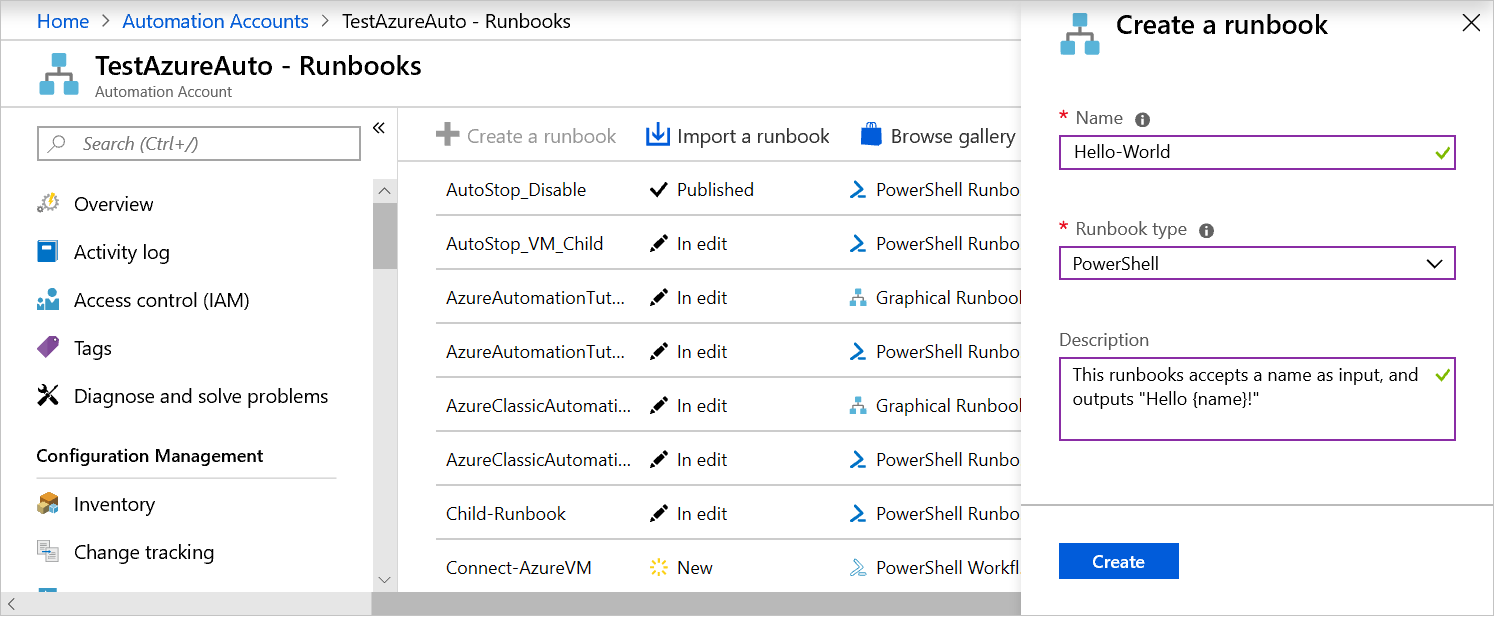The image size is (1494, 639).
Task: Collapse the sidebar with double chevron
Action: click(379, 128)
